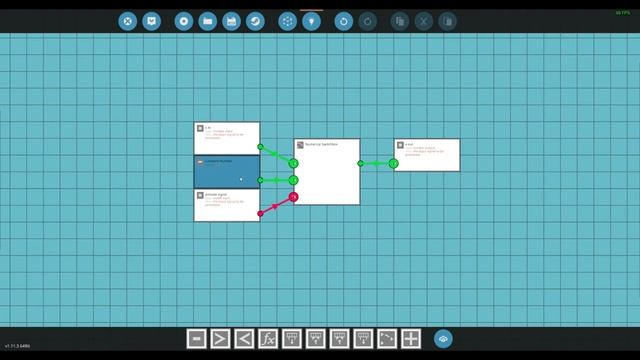Viewport: 640px width, 360px height.
Task: Select the plus add component button
Action: point(411,339)
